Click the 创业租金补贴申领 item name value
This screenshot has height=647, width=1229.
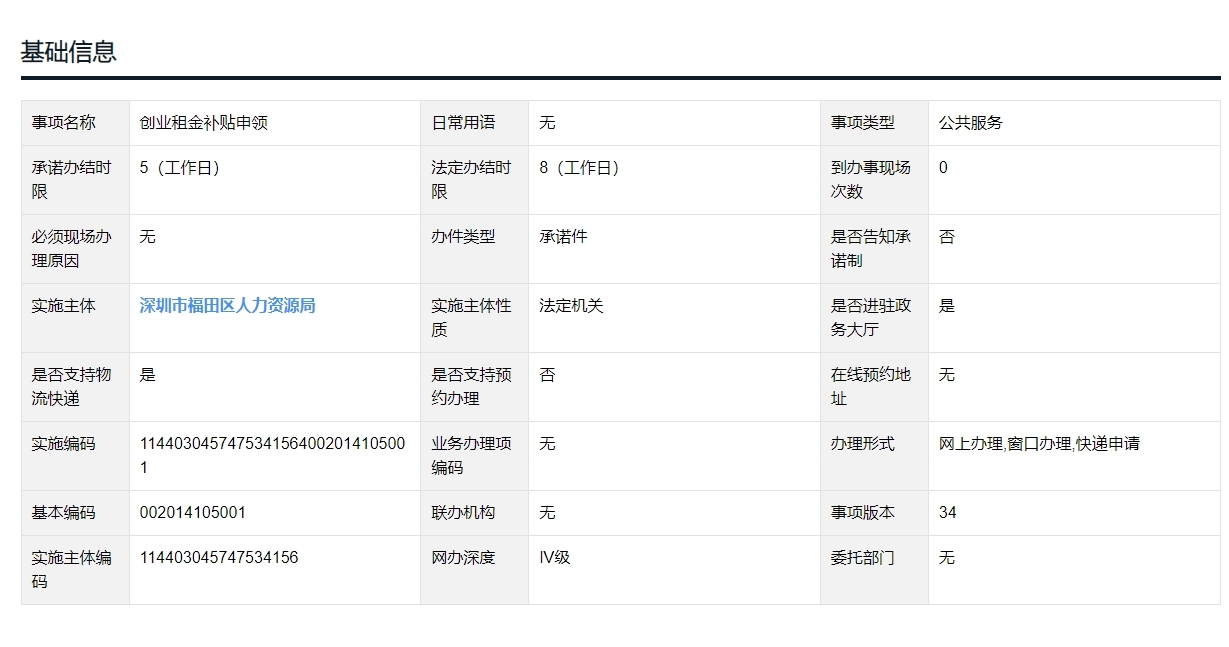(204, 123)
